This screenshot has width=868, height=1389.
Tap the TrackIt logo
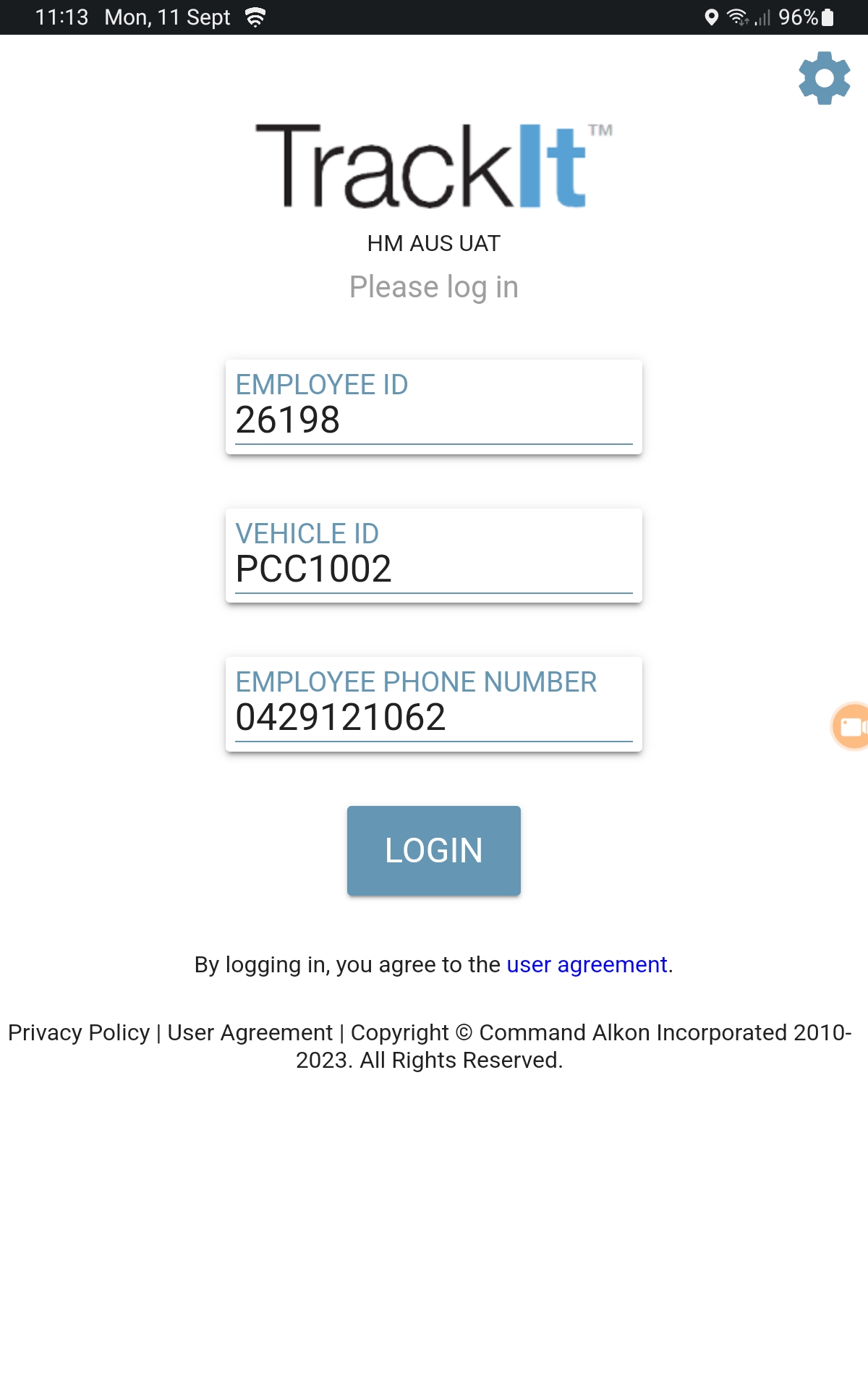click(x=433, y=166)
